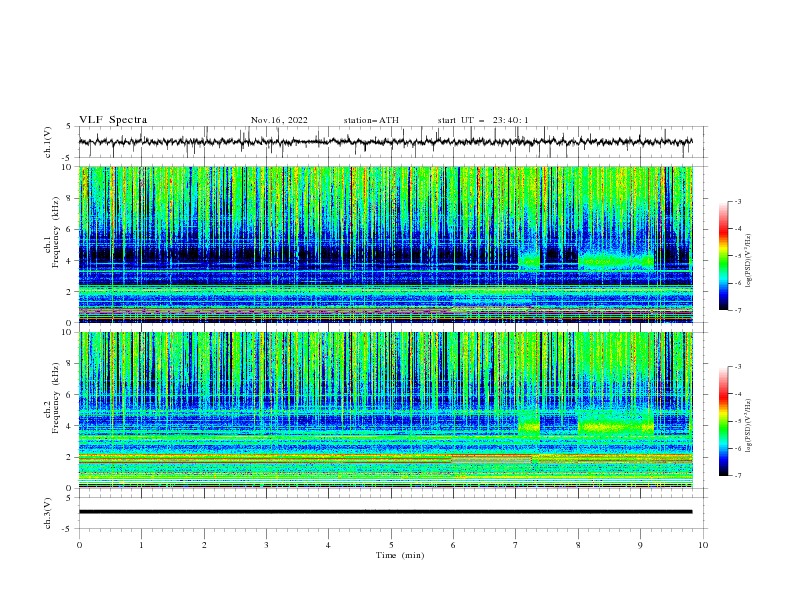Click the "-7" tick on ch.1 colorbar
This screenshot has height=612, width=792.
pyautogui.click(x=737, y=310)
